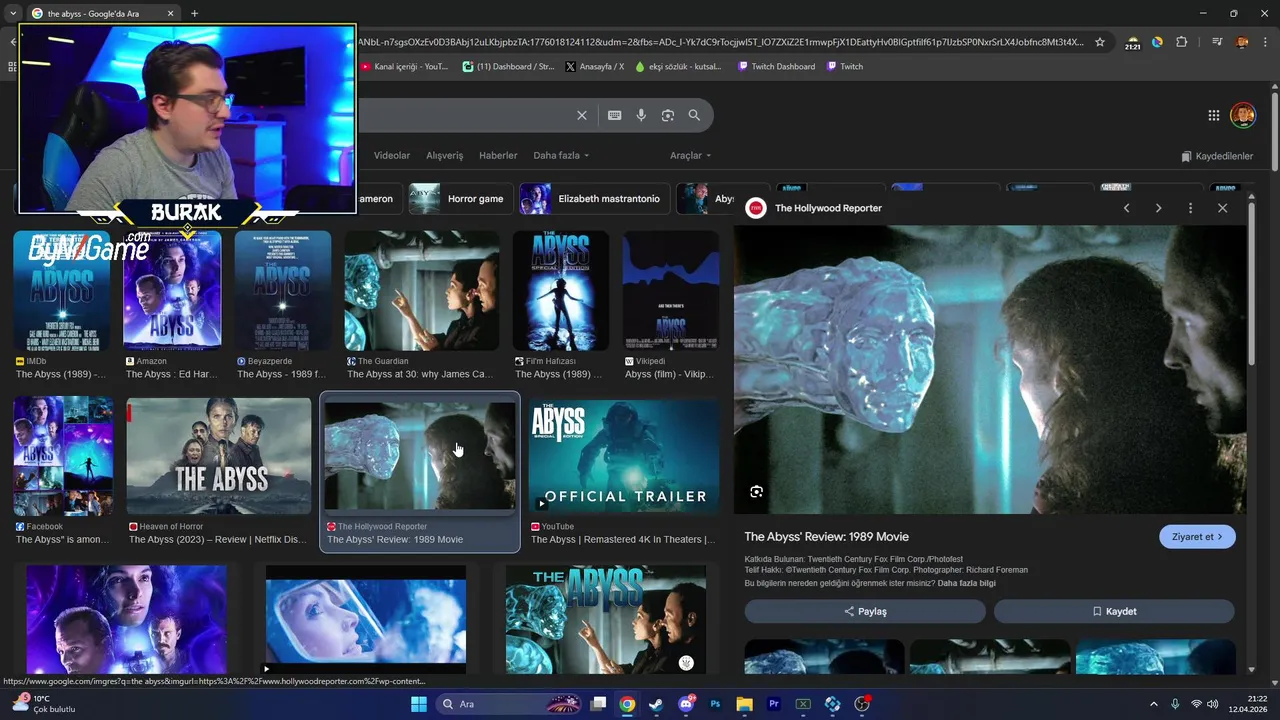Filter by Horror game chip
Viewport: 1280px width, 720px height.
(x=461, y=199)
